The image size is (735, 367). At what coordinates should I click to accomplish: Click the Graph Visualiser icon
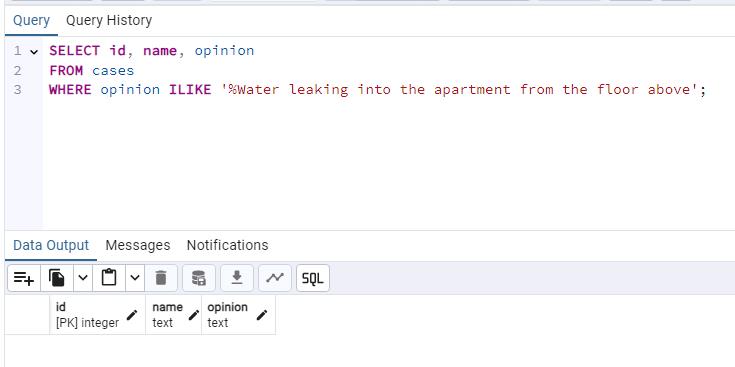pyautogui.click(x=275, y=278)
